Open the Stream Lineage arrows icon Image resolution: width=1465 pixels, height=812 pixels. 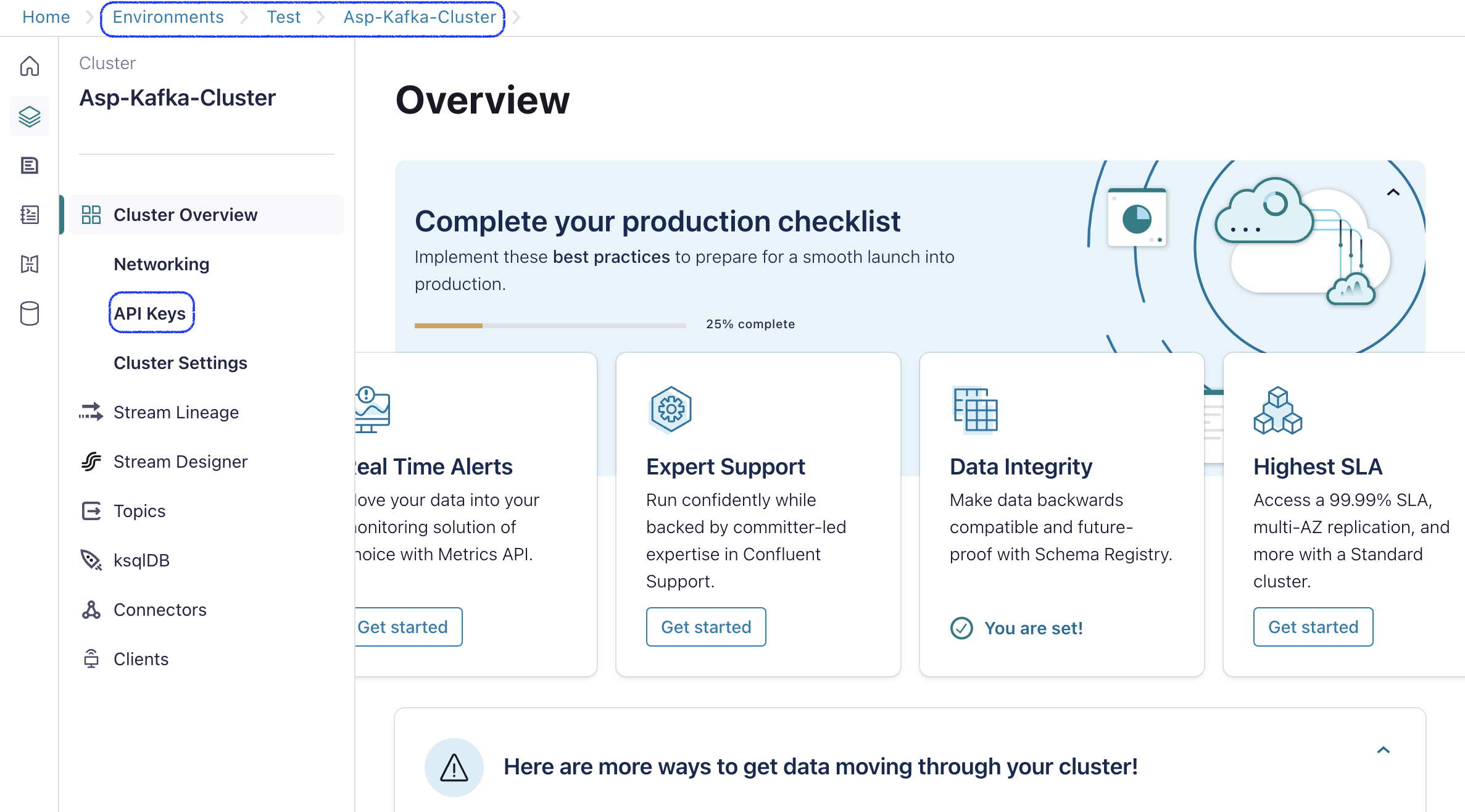[91, 412]
